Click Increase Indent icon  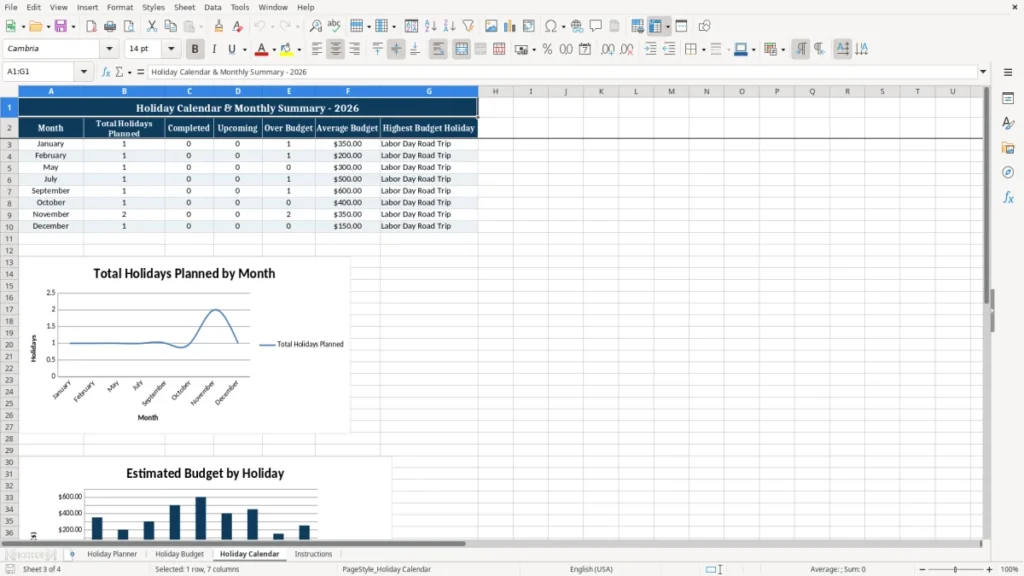[x=650, y=49]
